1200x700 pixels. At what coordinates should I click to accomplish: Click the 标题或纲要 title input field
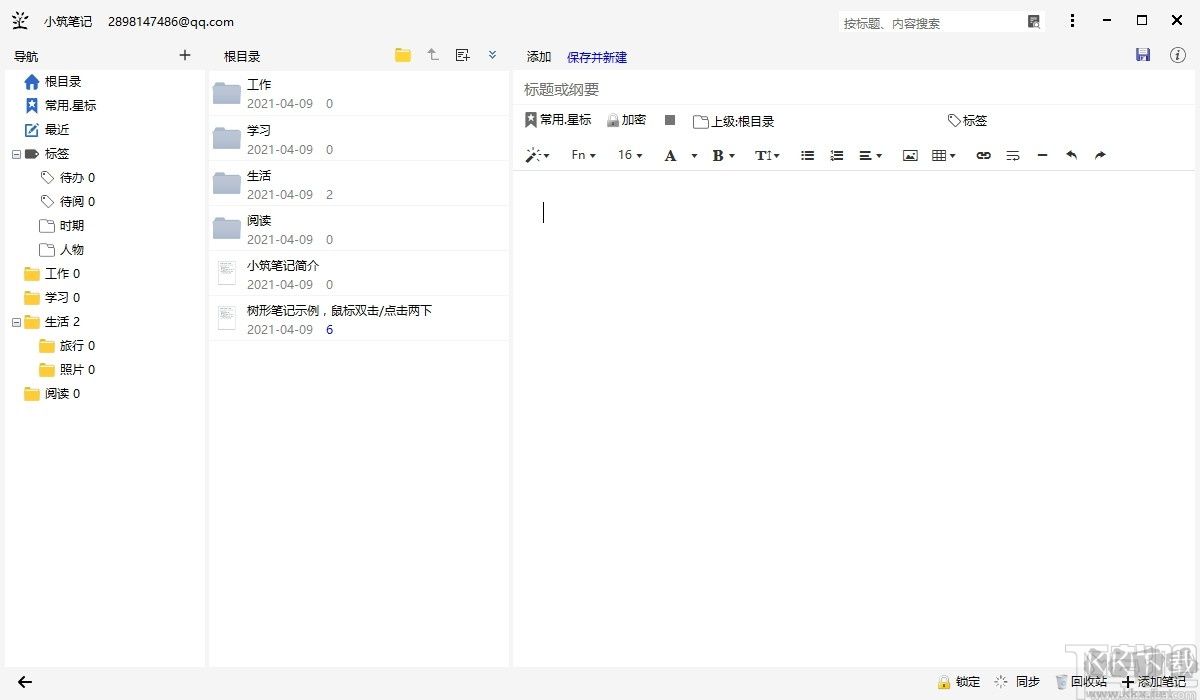tap(700, 89)
